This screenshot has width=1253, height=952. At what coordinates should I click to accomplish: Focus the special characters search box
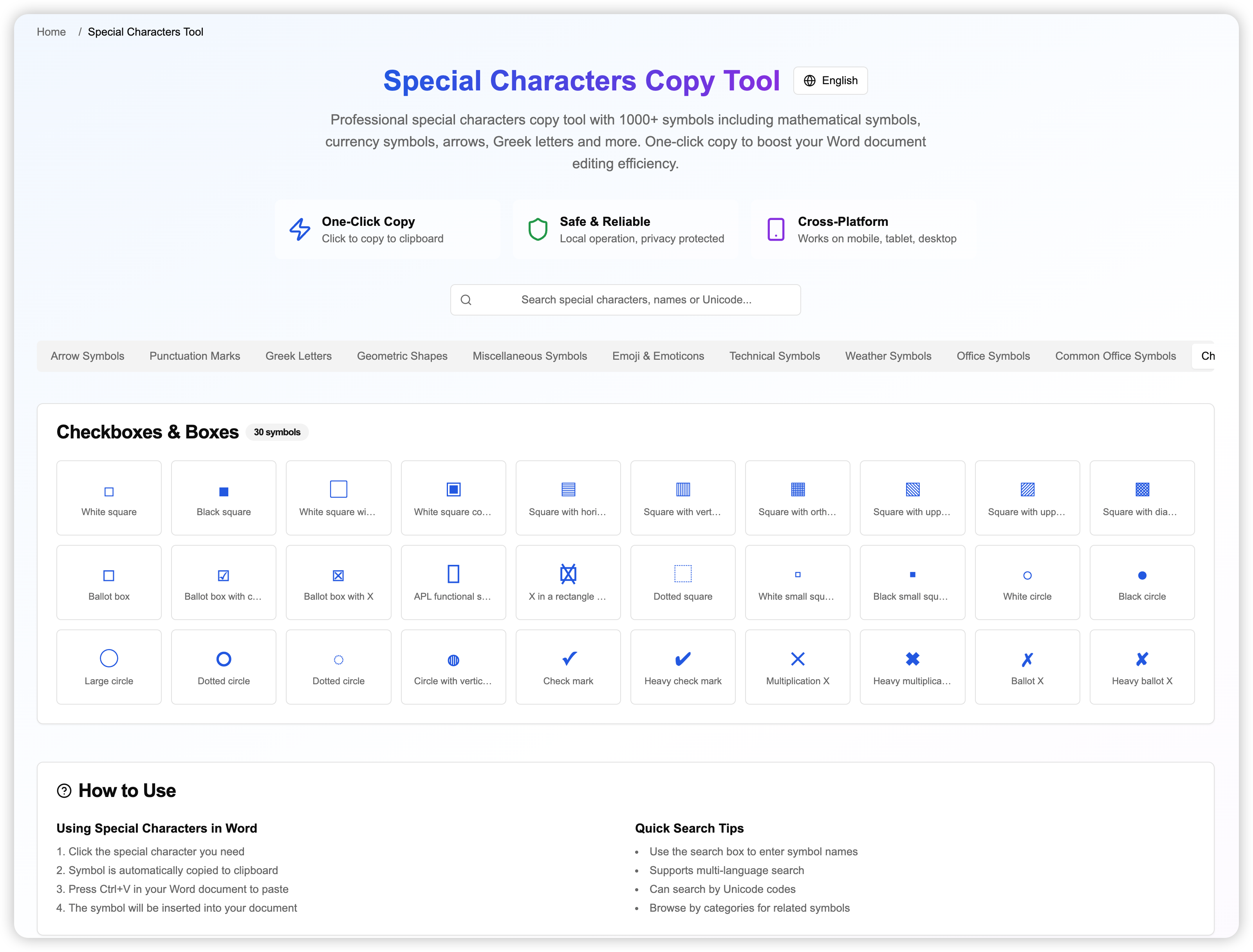click(x=625, y=300)
